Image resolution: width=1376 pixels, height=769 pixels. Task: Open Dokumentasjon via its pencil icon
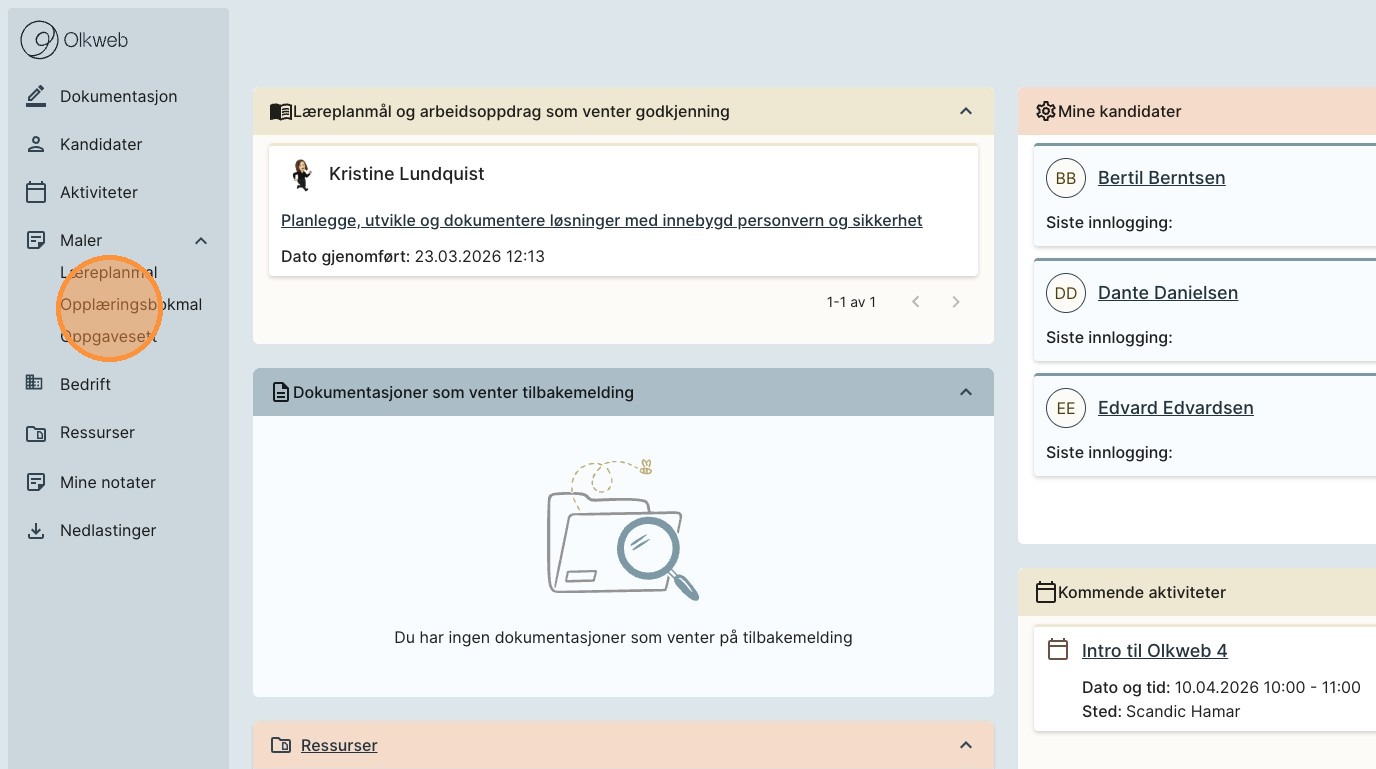click(x=36, y=96)
